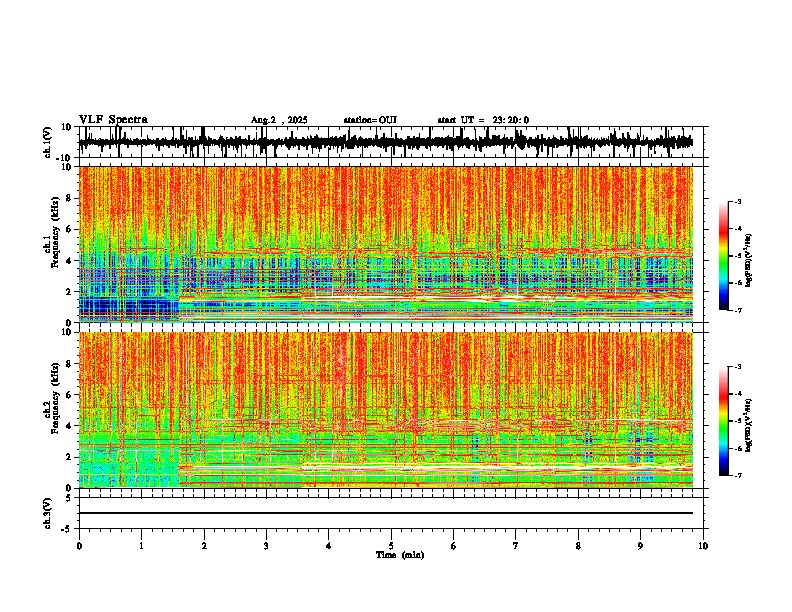Click the ch.1 spectrogram color scale bar
Image resolution: width=792 pixels, height=612 pixels.
click(x=724, y=256)
